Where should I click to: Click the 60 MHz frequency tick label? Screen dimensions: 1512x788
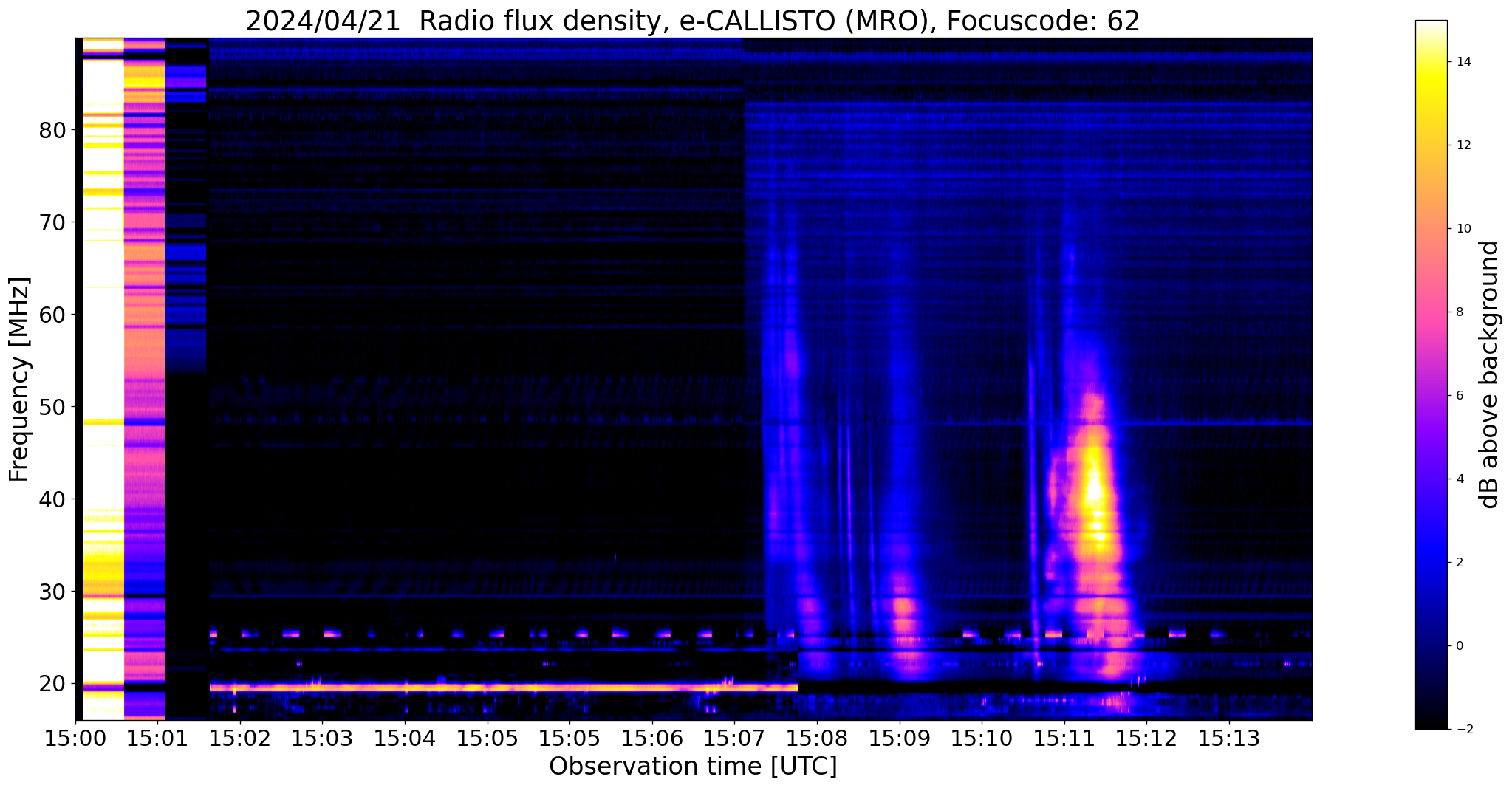pyautogui.click(x=52, y=315)
